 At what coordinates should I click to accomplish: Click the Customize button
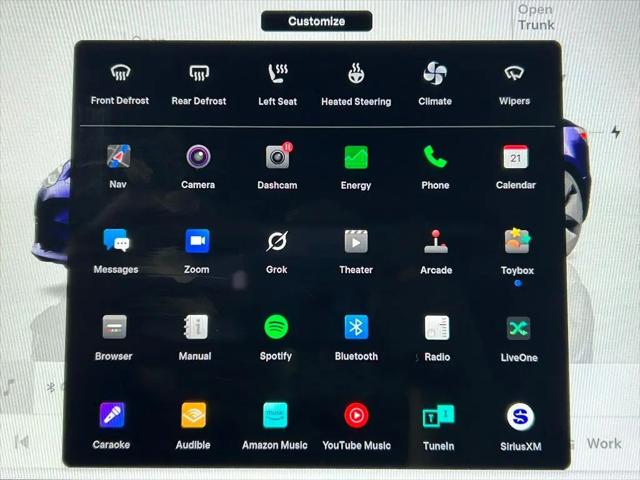[317, 21]
